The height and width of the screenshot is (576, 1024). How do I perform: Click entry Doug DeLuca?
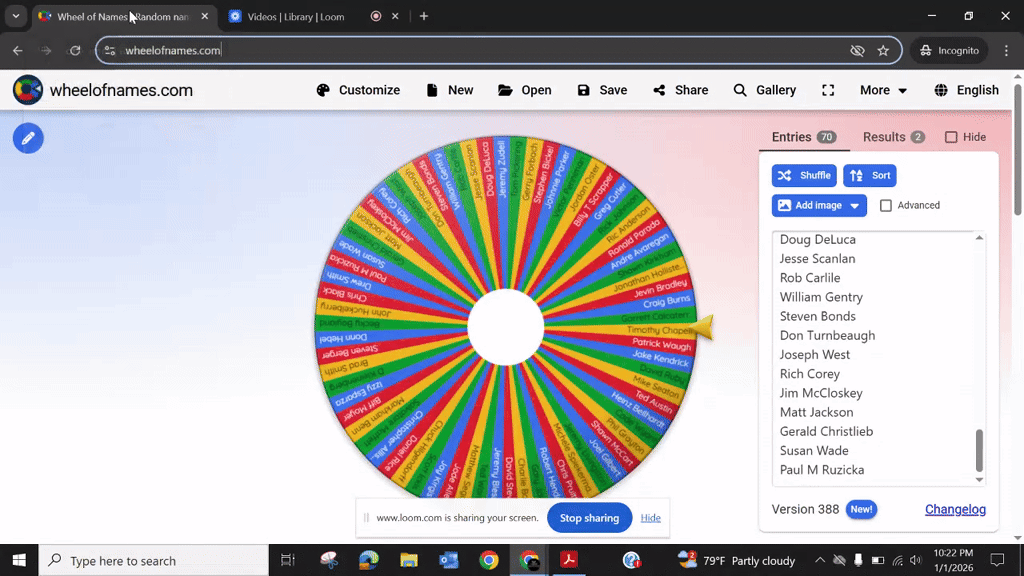pos(818,240)
